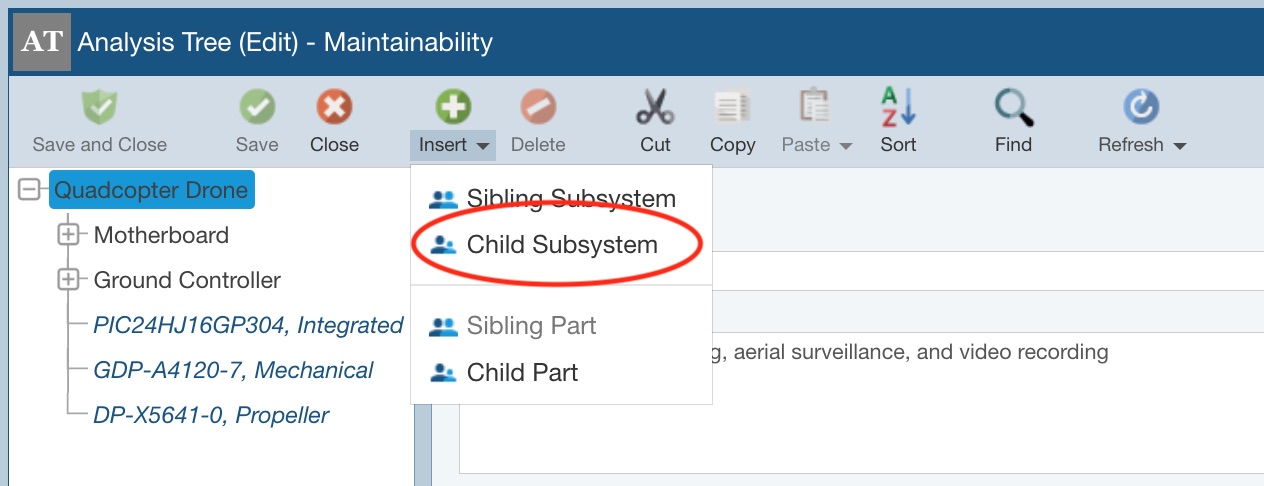This screenshot has width=1264, height=486.
Task: Select the DP-X5641-0 Propeller part
Action: (211, 415)
